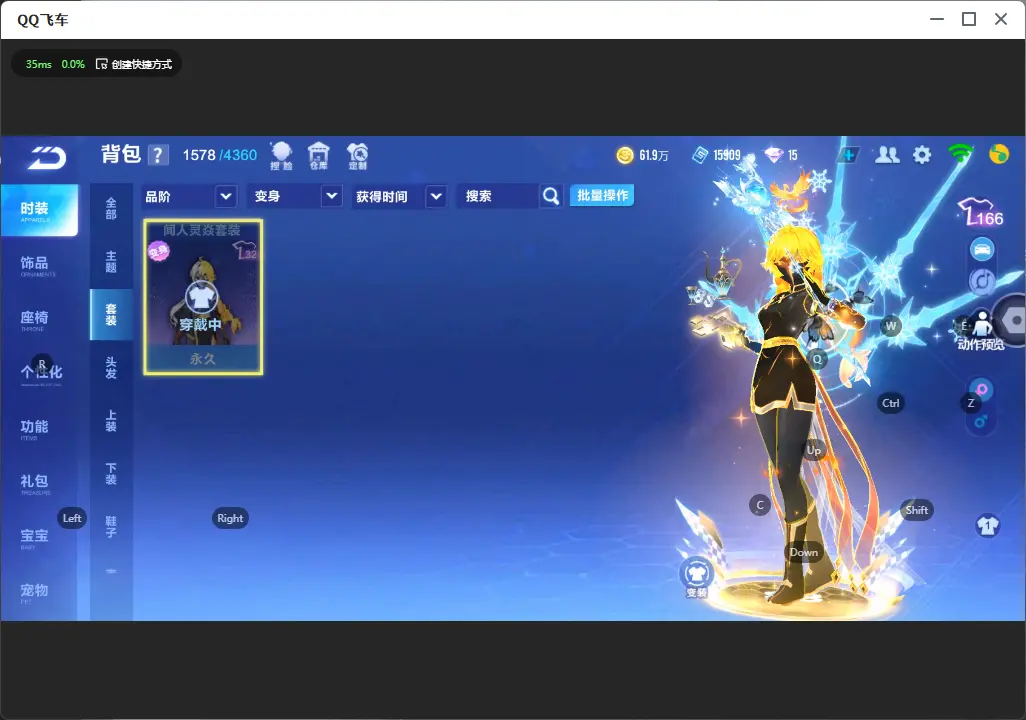Minimize the QQ飞车 window
The image size is (1026, 720).
tap(937, 20)
